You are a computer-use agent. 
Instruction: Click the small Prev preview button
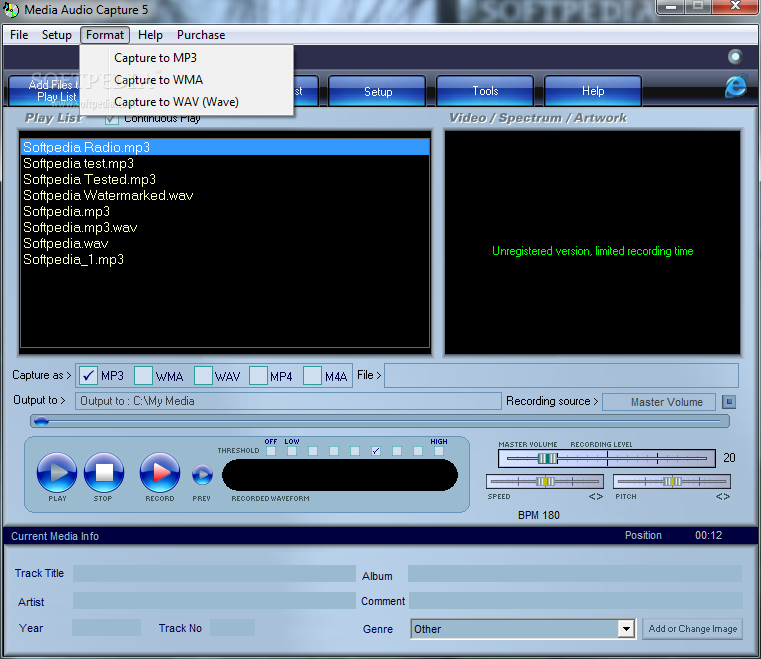click(x=202, y=475)
